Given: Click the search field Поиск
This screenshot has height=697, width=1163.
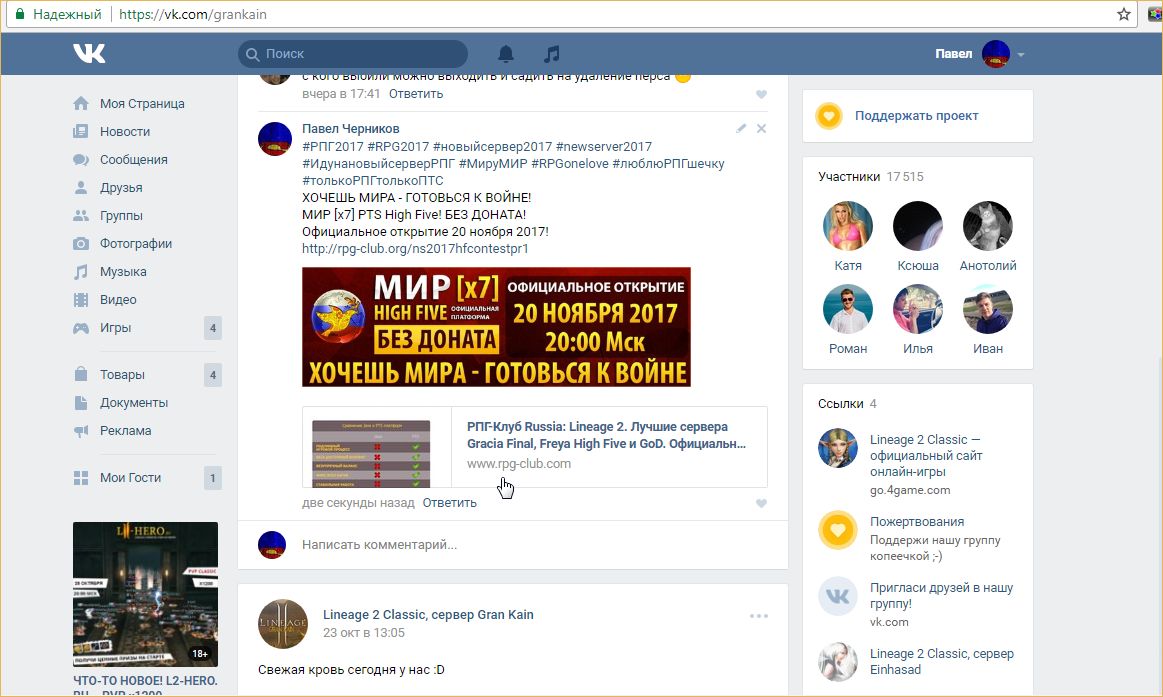Looking at the screenshot, I should click(x=353, y=53).
